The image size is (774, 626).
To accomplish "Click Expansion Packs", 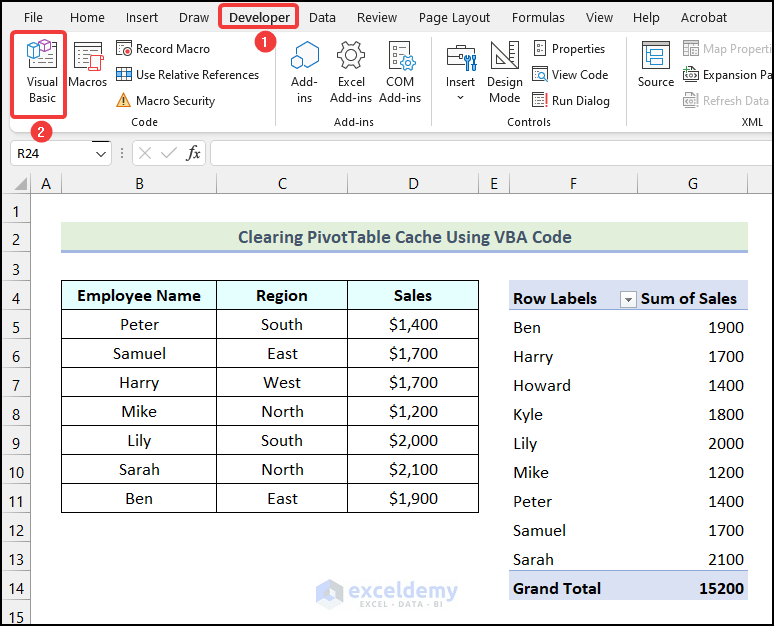I will point(727,75).
